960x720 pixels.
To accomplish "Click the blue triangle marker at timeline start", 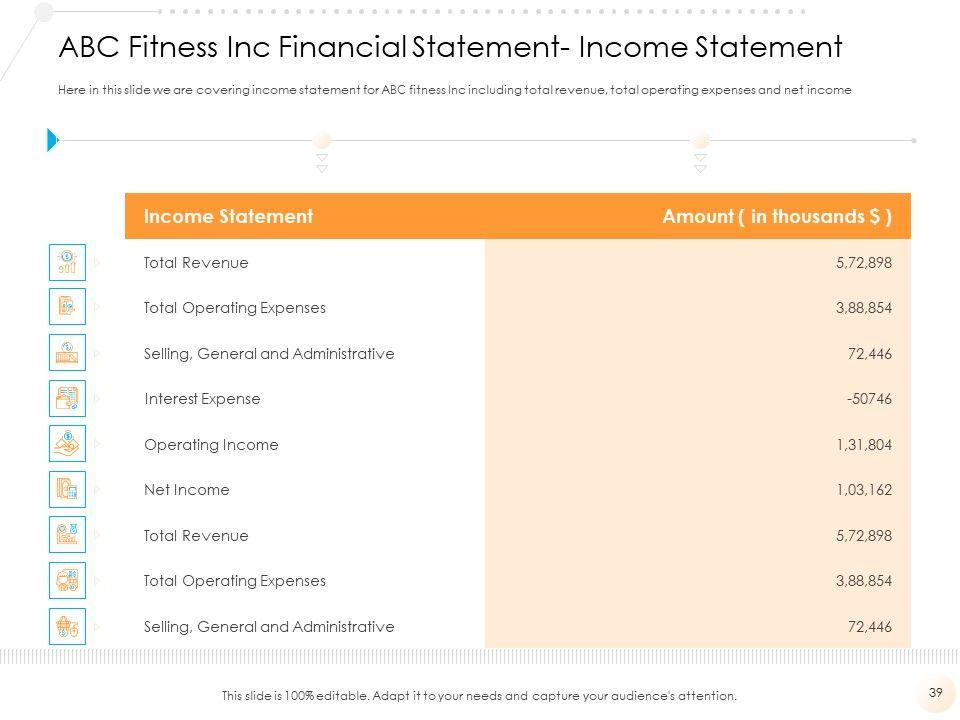I will (52, 141).
